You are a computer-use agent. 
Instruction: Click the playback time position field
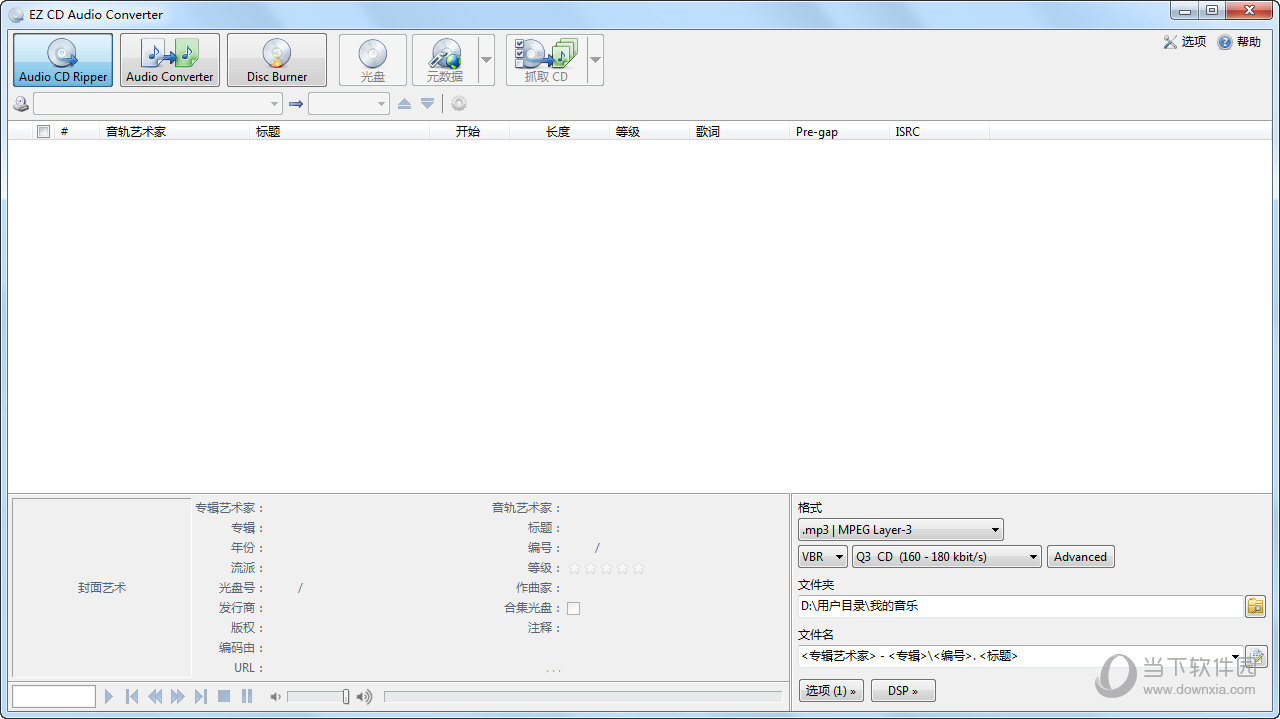coord(54,696)
